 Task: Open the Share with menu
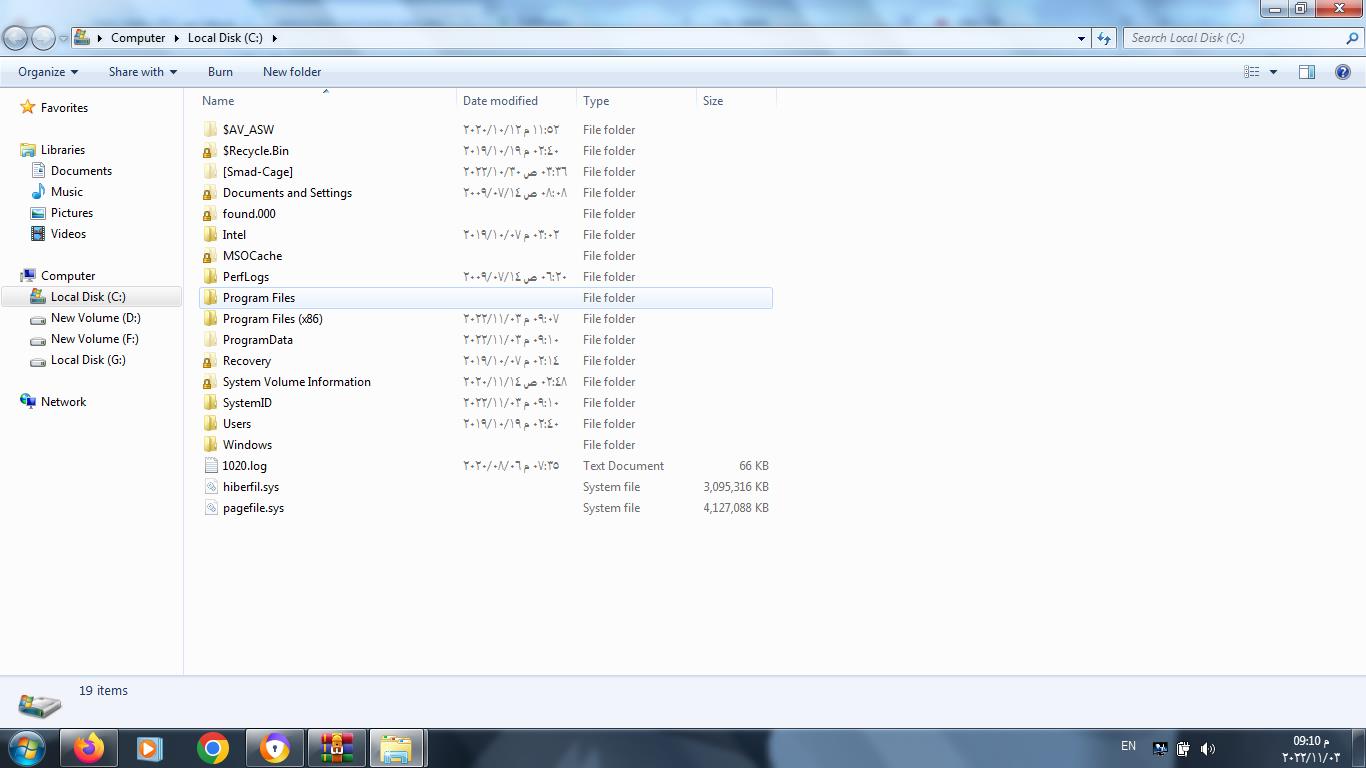click(x=142, y=72)
